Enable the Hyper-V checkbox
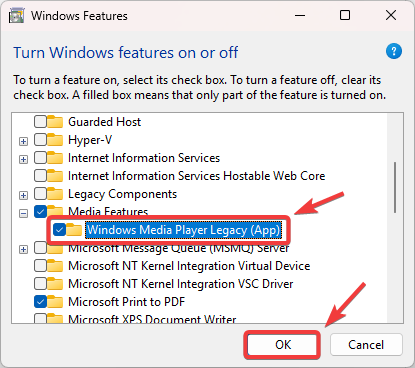Screen dimensions: 415x368 40,140
